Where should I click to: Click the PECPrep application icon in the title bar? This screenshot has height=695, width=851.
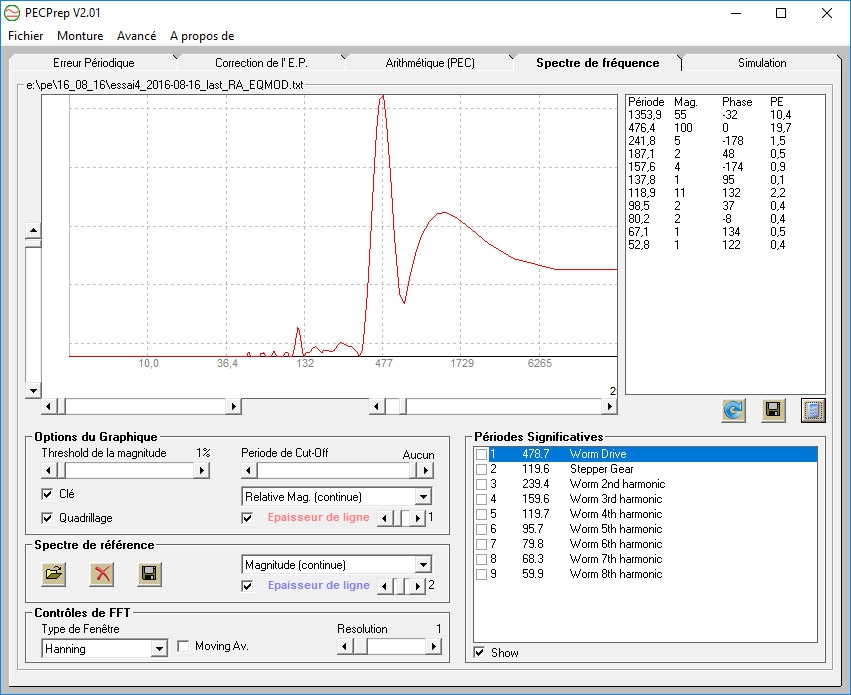pyautogui.click(x=12, y=12)
